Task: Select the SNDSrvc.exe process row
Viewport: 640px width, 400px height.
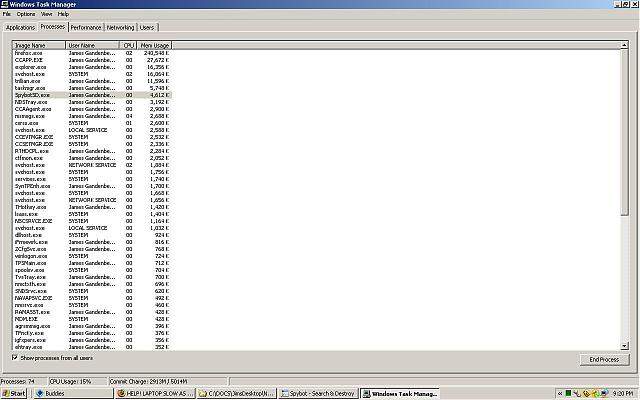Action: [x=92, y=291]
